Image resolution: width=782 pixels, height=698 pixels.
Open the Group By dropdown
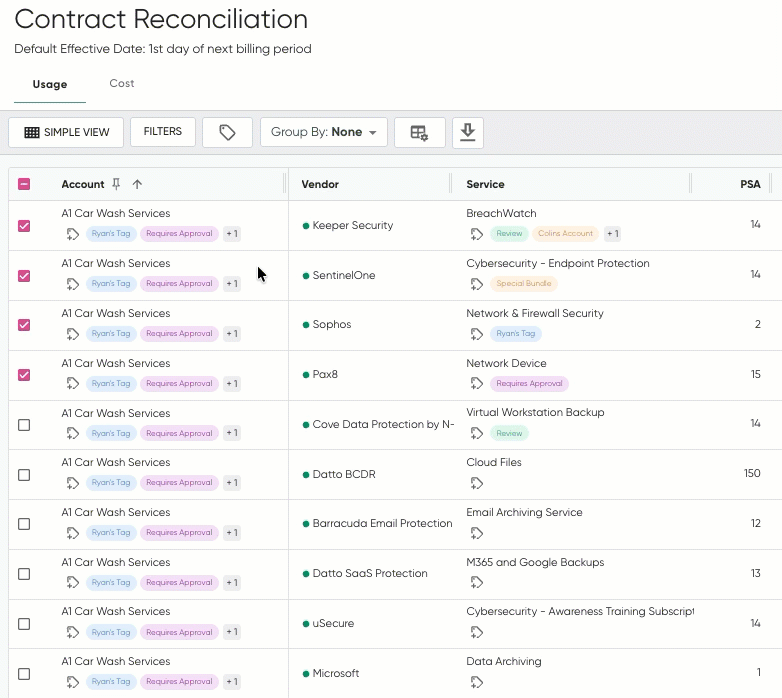(323, 132)
